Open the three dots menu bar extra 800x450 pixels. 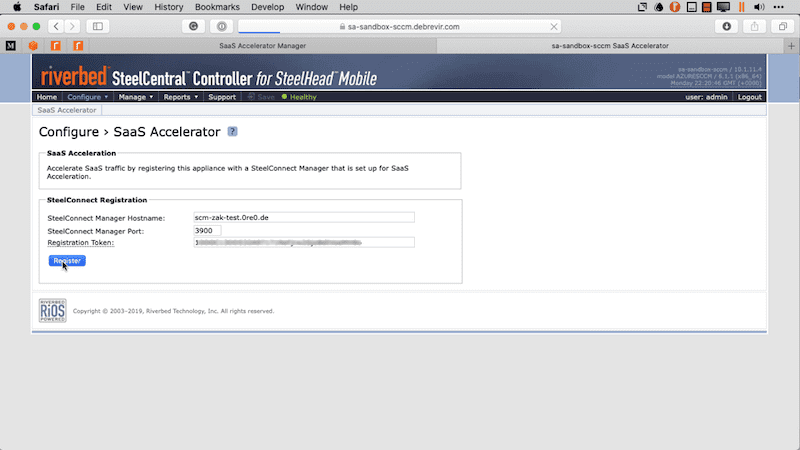tap(779, 7)
